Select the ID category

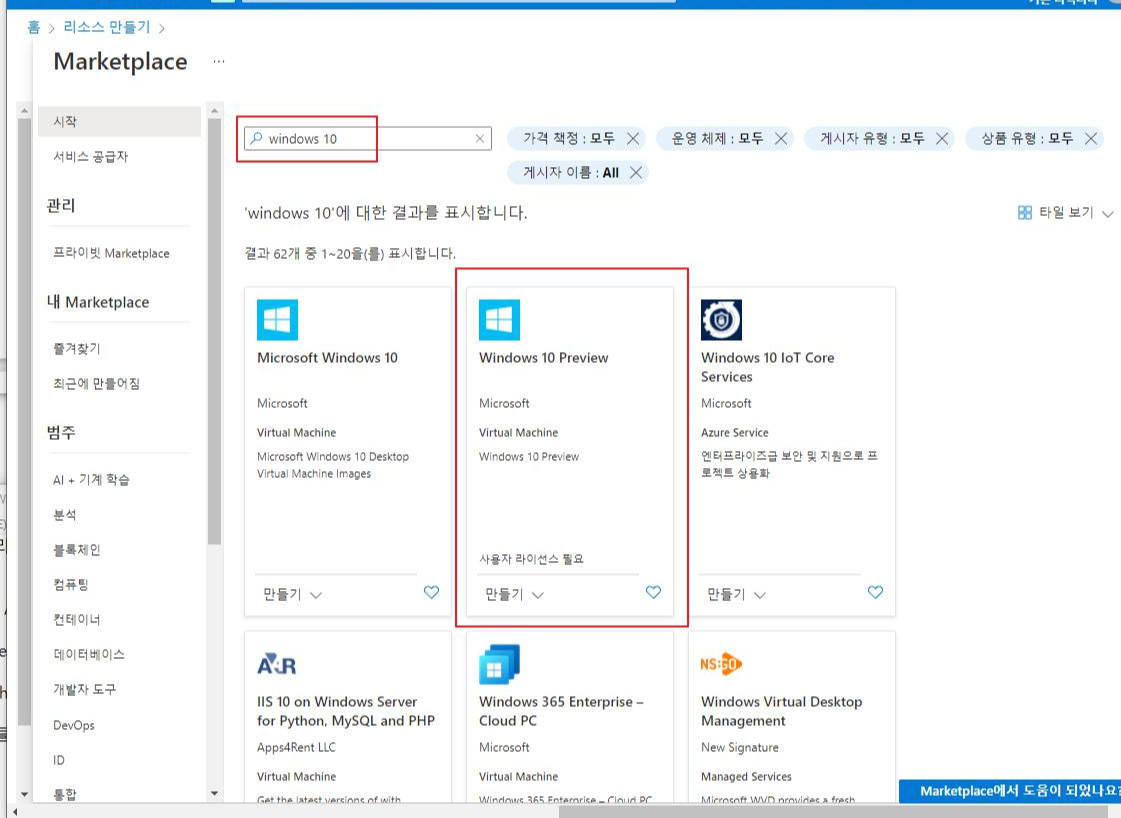[x=59, y=760]
